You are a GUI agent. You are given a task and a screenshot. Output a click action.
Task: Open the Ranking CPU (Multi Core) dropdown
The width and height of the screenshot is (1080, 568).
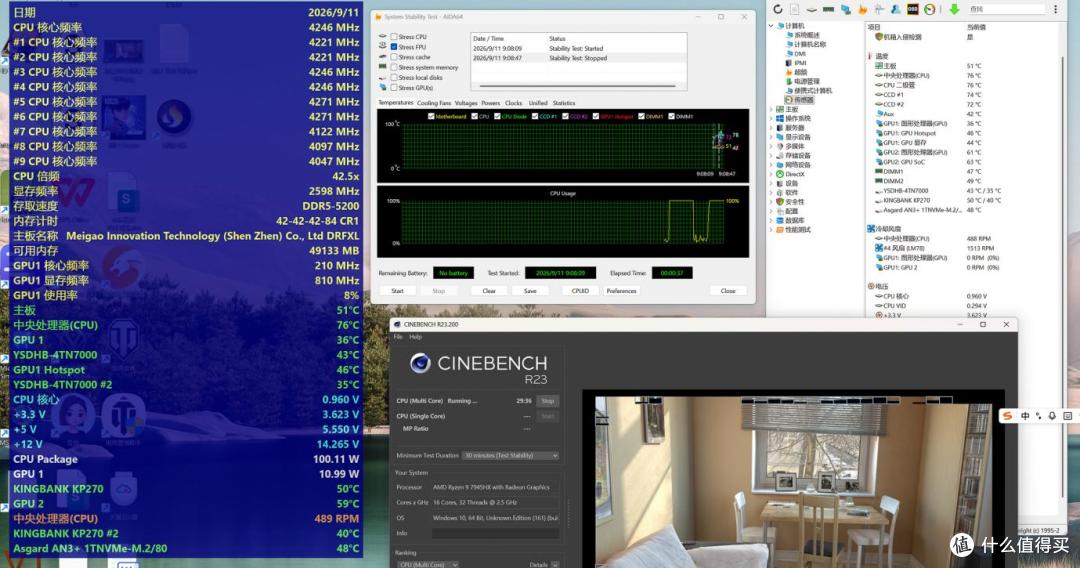point(428,565)
